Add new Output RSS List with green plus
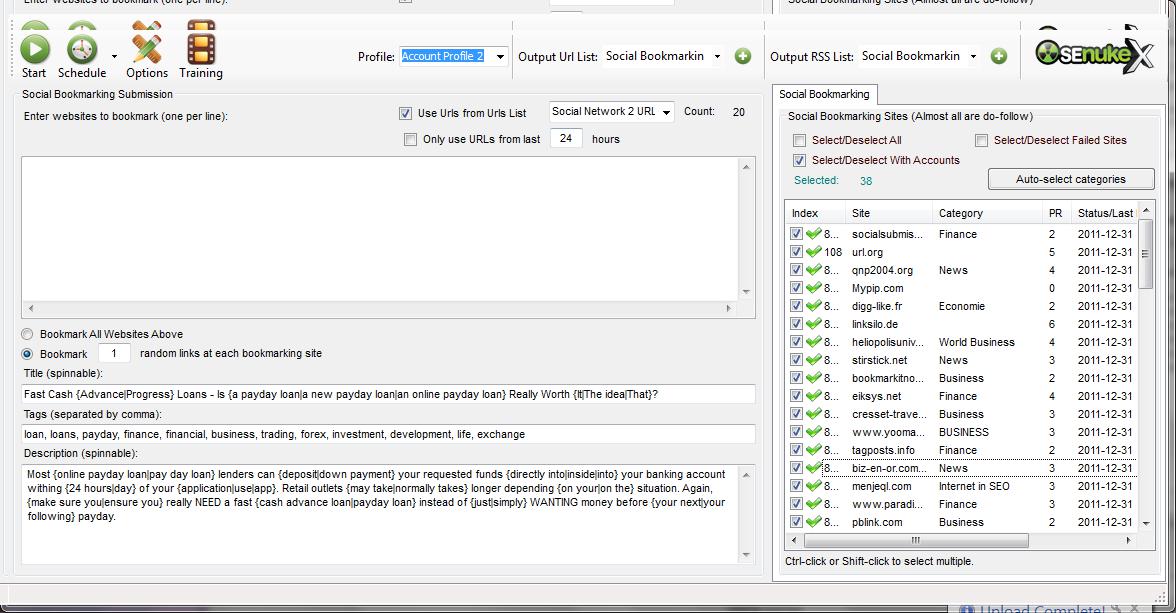The height and width of the screenshot is (613, 1176). coord(999,56)
